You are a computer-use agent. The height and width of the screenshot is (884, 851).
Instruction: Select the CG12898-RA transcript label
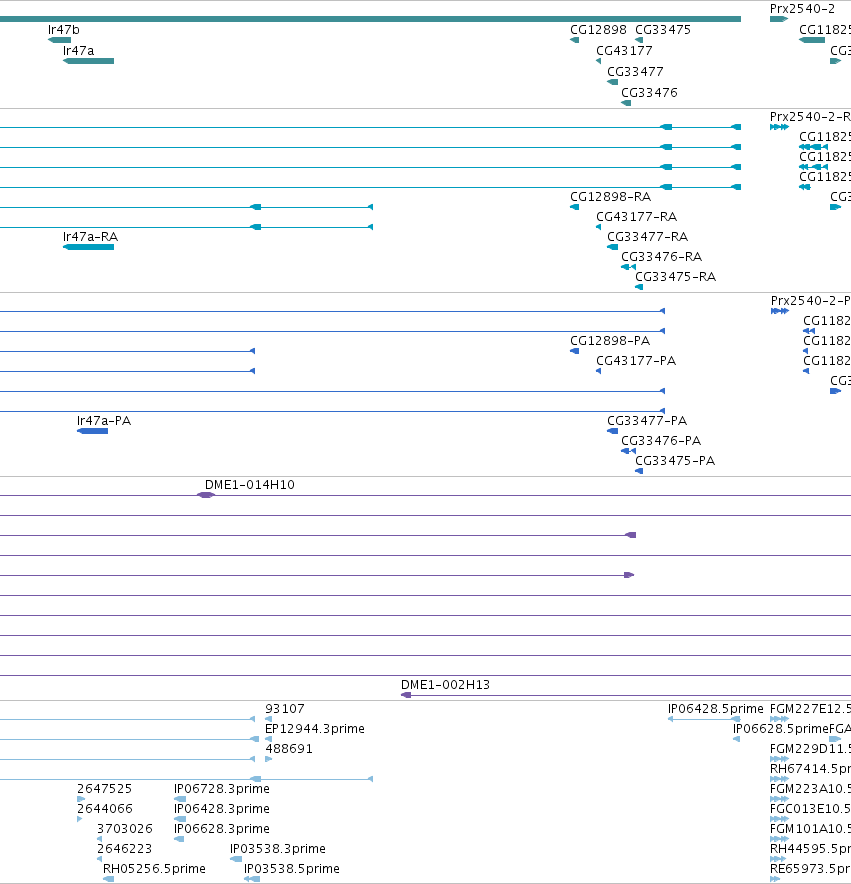click(611, 197)
